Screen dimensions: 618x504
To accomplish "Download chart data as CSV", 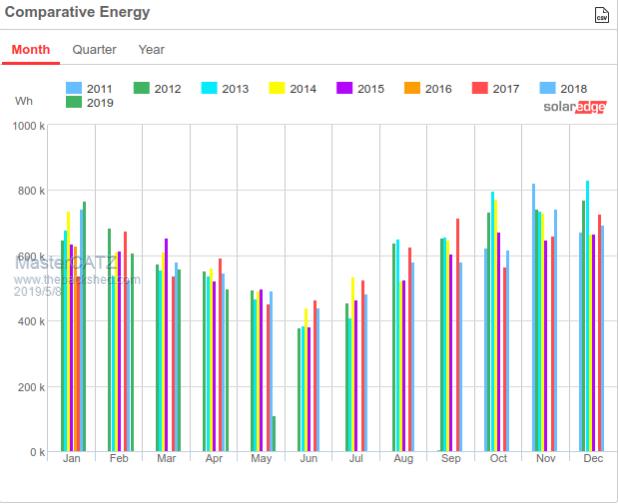I will click(600, 15).
